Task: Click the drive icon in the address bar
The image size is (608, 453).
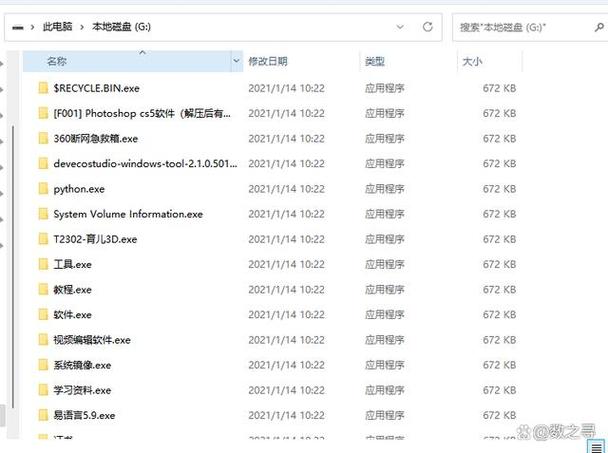Action: tap(18, 27)
